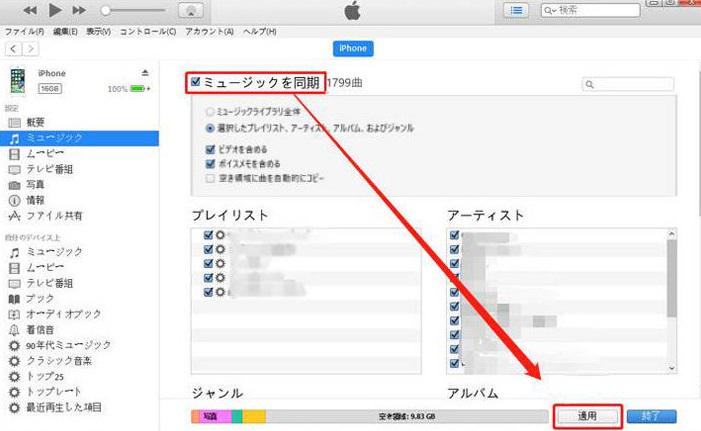The image size is (701, 431).
Task: Open the ファイル(F) menu
Action: 21,32
